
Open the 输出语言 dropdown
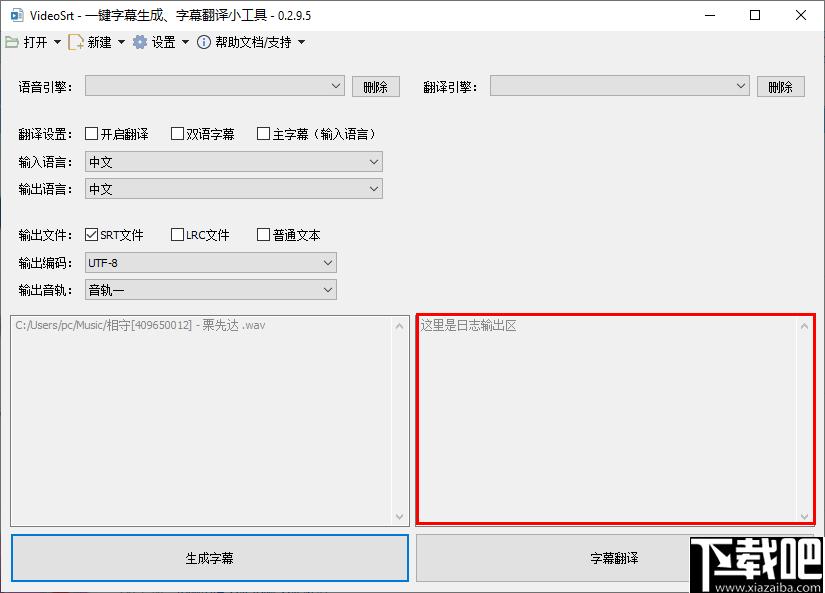[x=234, y=189]
